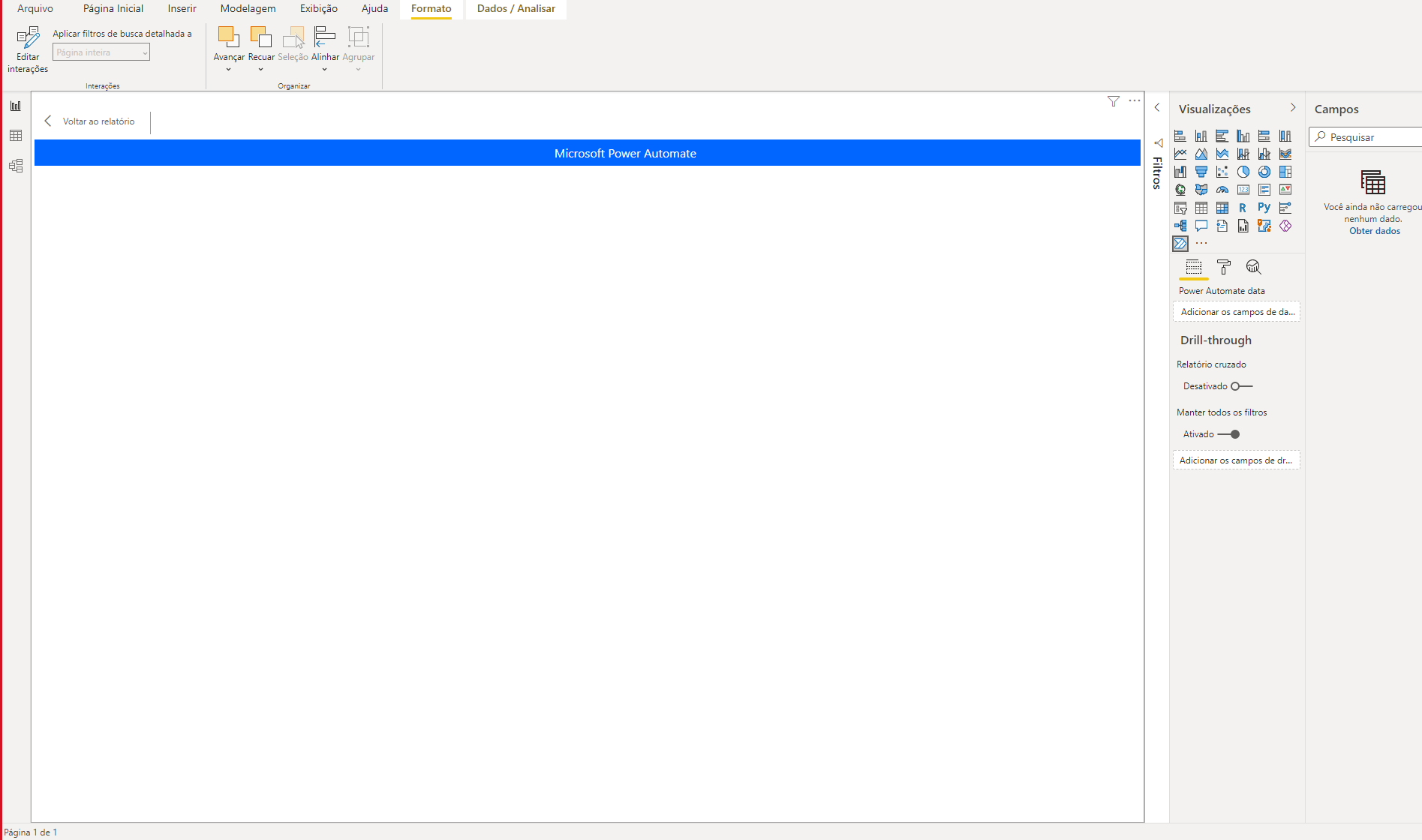Switch to Página Inicial tab
The height and width of the screenshot is (840, 1422).
(113, 8)
